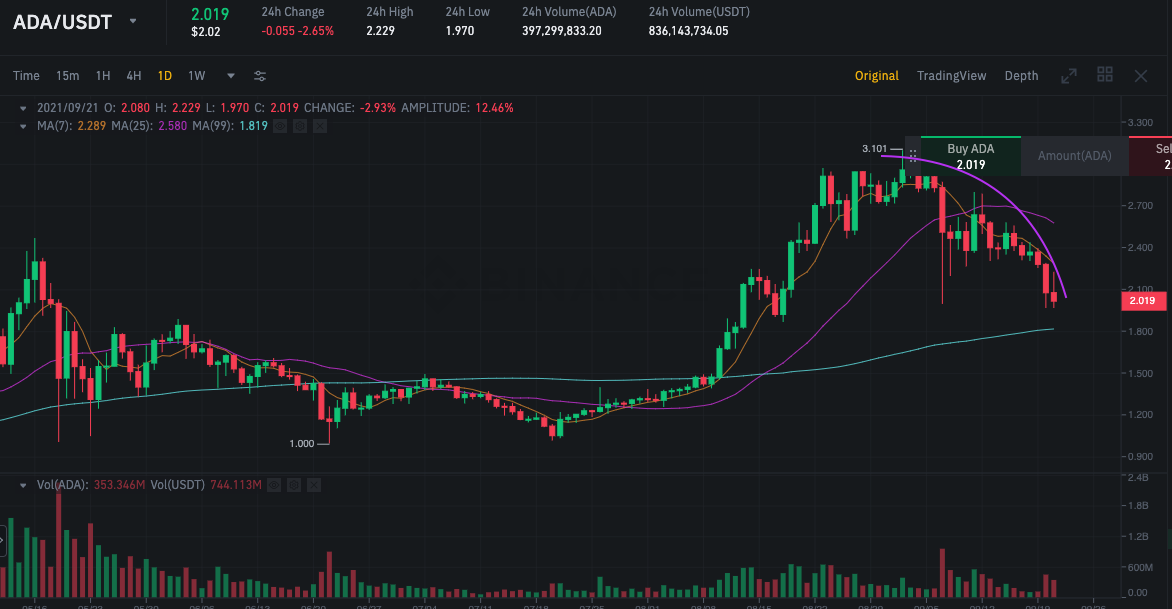Image resolution: width=1172 pixels, height=609 pixels.
Task: Hide the Vol indicator using eye icon
Action: click(274, 485)
